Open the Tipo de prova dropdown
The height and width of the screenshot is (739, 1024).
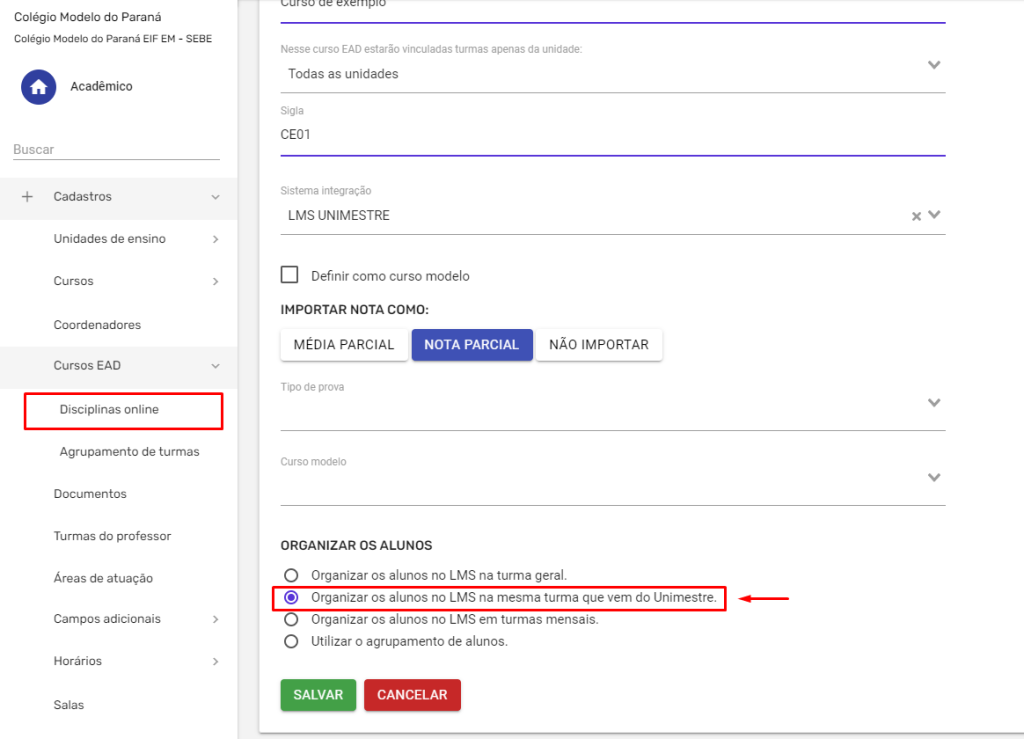pyautogui.click(x=934, y=402)
